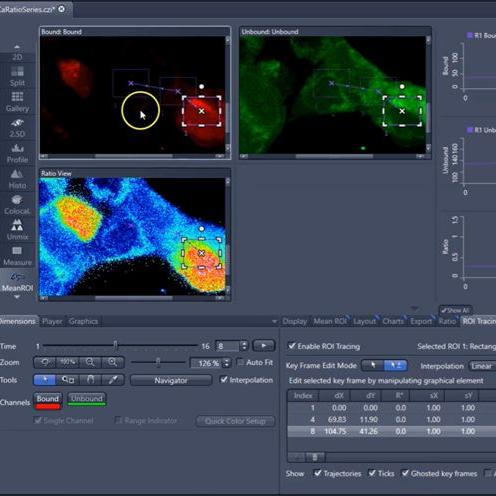496x496 pixels.
Task: Select the hand pan tool
Action: click(90, 380)
